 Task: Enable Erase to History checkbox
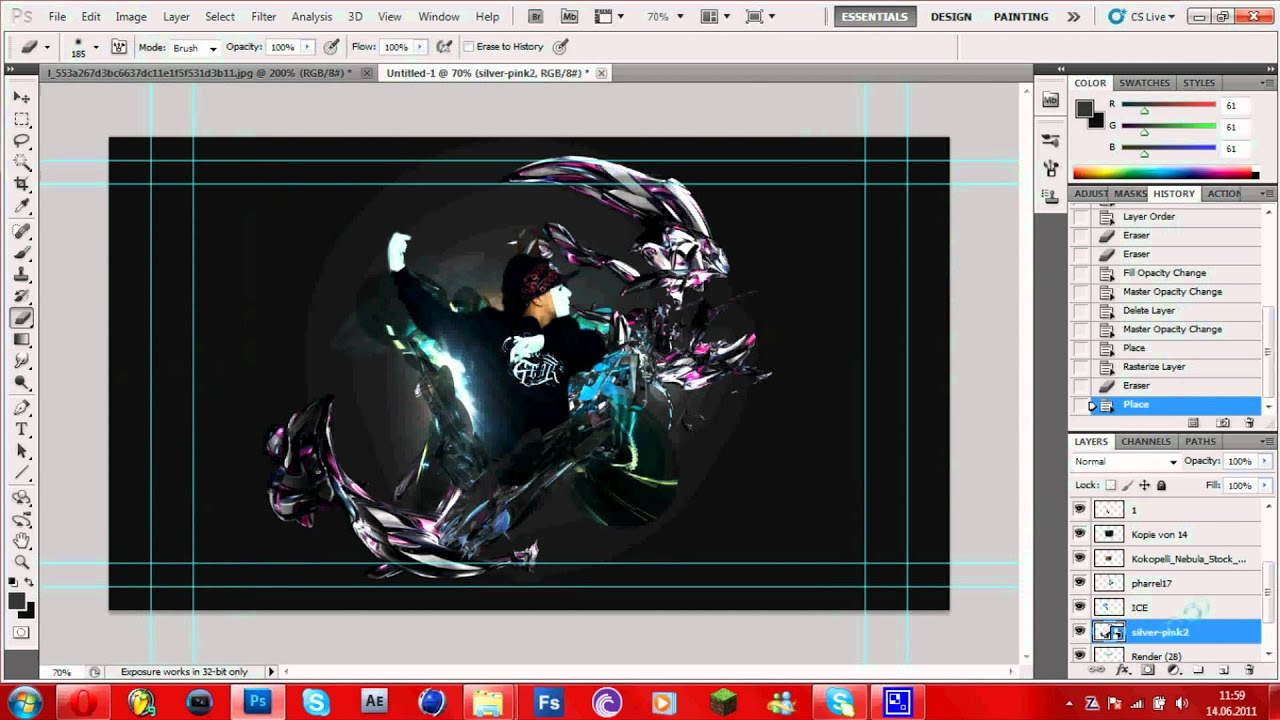click(469, 47)
